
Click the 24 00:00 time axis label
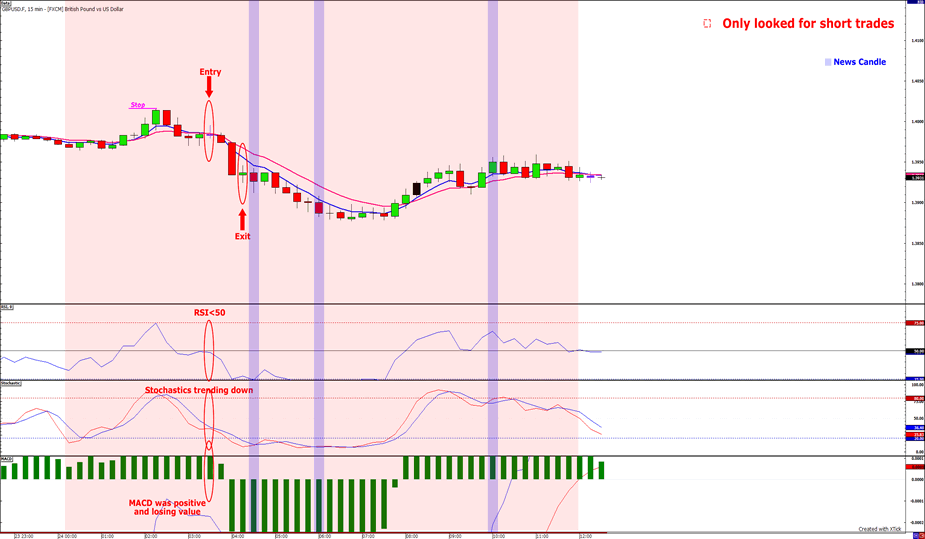click(x=67, y=537)
